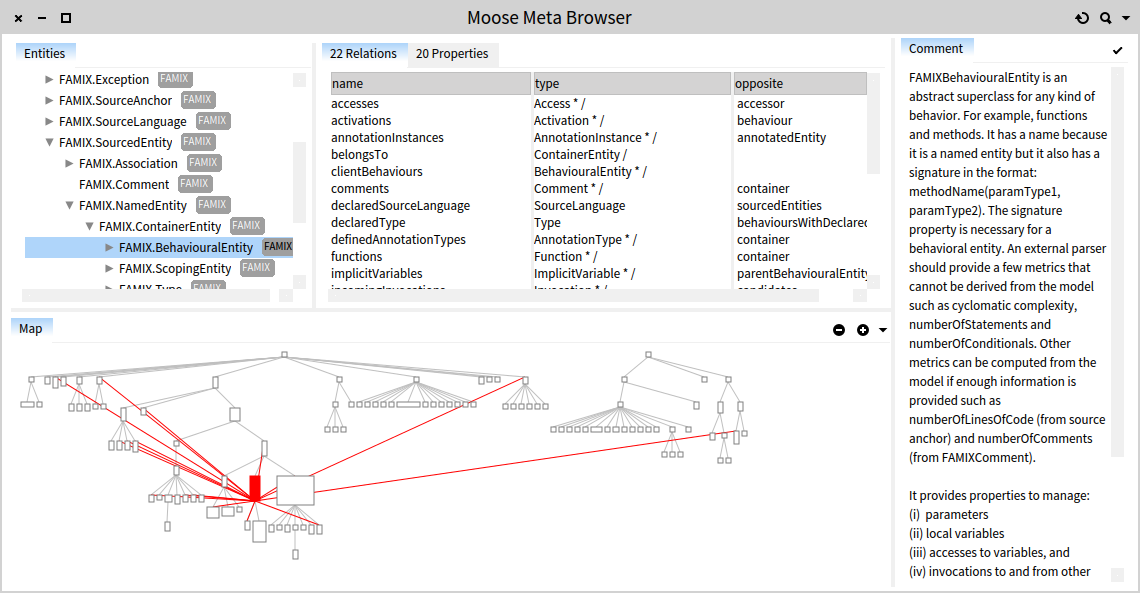Select the FAMIX.SourceLanguage entity
Viewport: 1140px width, 593px height.
pyautogui.click(x=122, y=121)
